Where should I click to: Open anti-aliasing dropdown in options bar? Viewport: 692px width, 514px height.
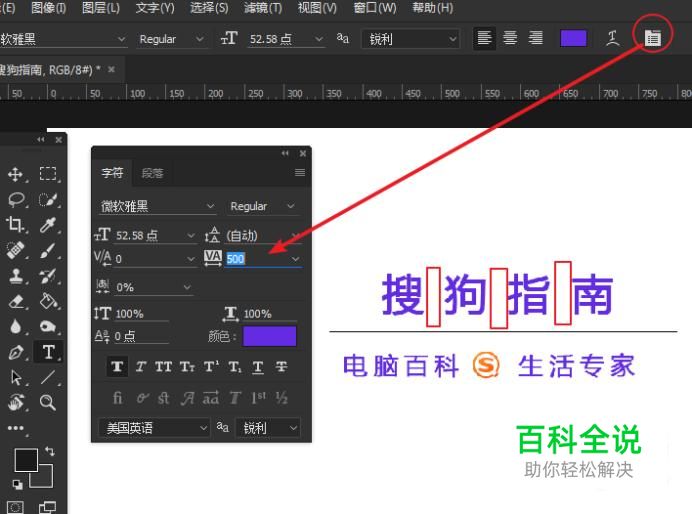point(411,39)
